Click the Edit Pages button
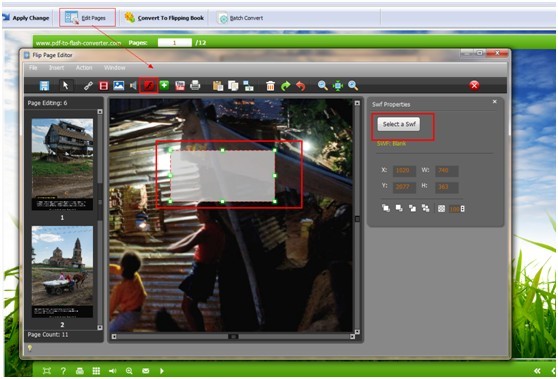 coord(88,18)
